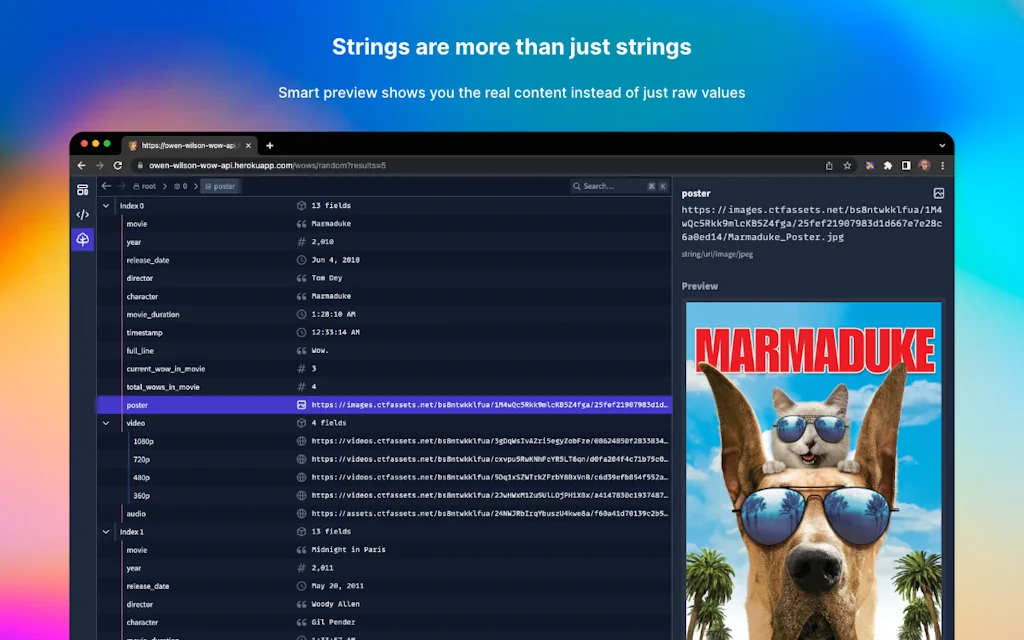Collapse the Index 0 node
The height and width of the screenshot is (640, 1024).
click(x=105, y=205)
